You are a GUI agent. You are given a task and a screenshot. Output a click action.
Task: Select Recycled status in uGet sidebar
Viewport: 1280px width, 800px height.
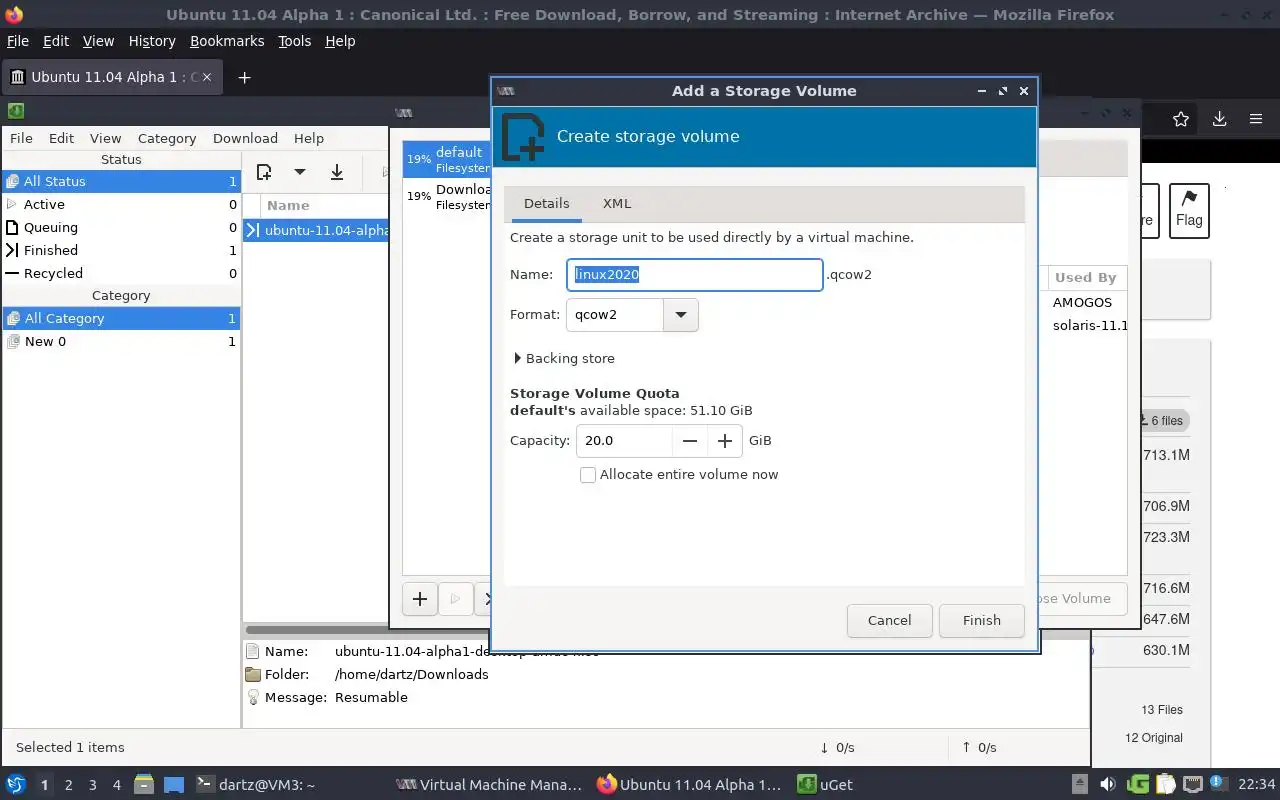coord(121,273)
